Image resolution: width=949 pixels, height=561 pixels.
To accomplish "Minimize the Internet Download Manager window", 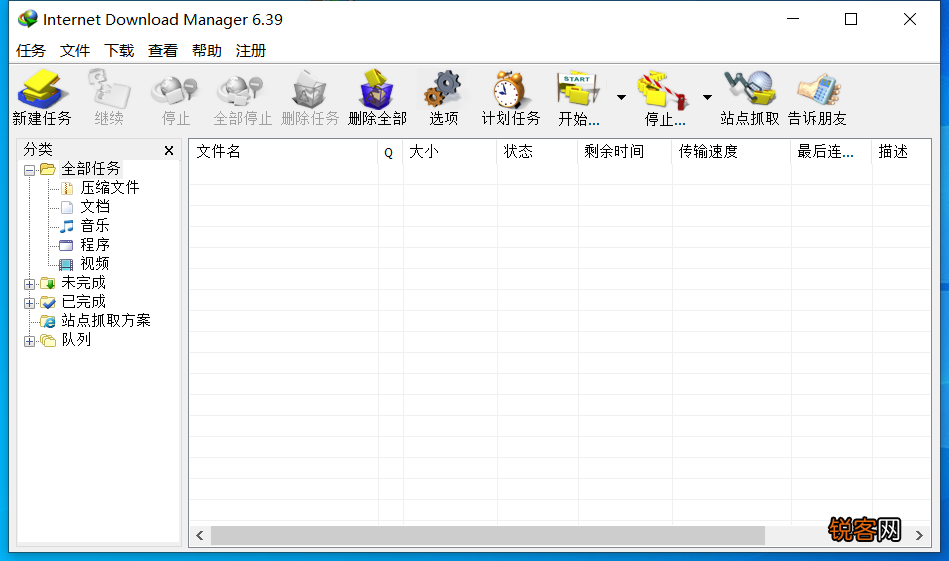I will pos(793,19).
